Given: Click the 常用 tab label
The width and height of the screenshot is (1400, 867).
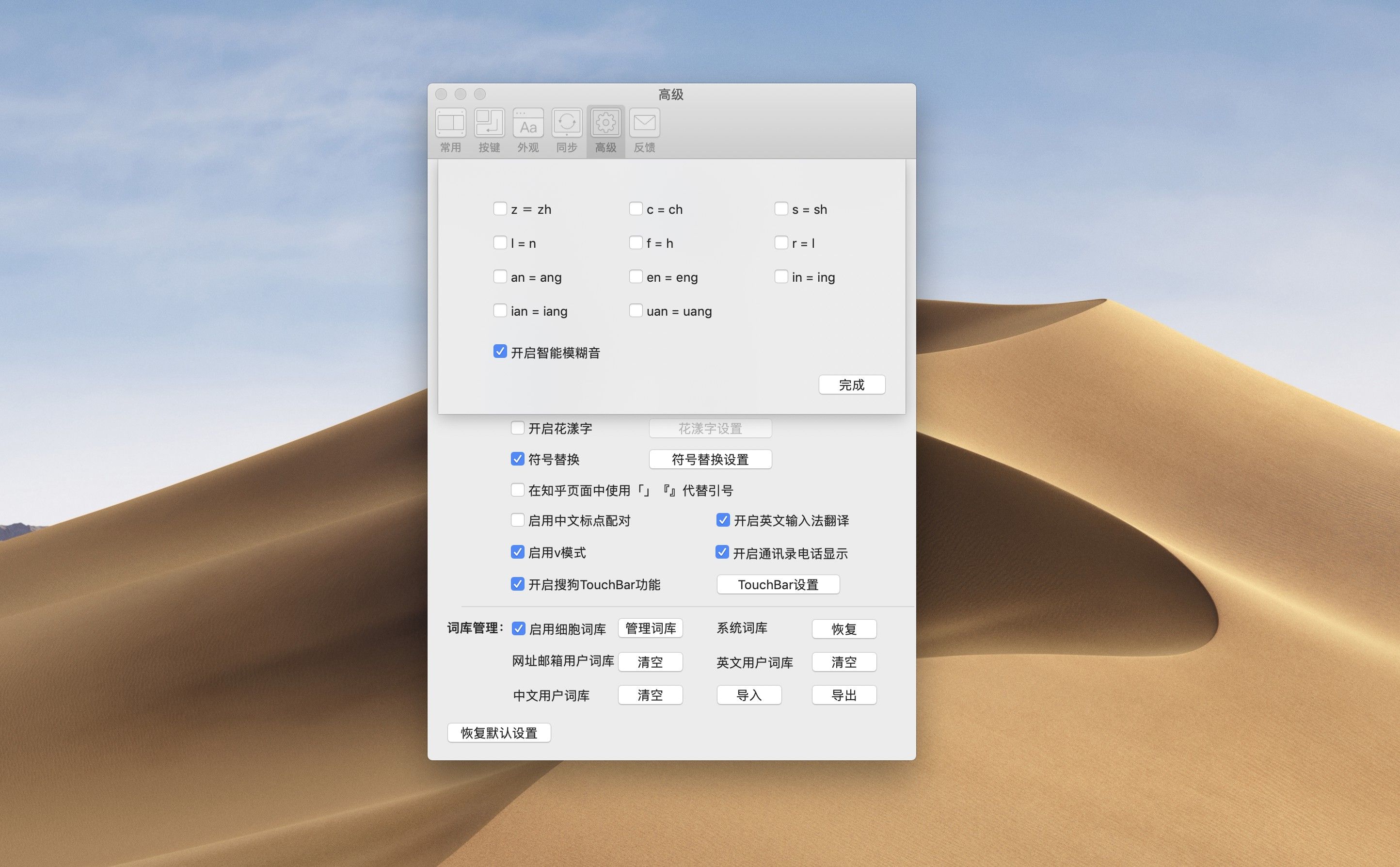Looking at the screenshot, I should tap(450, 147).
